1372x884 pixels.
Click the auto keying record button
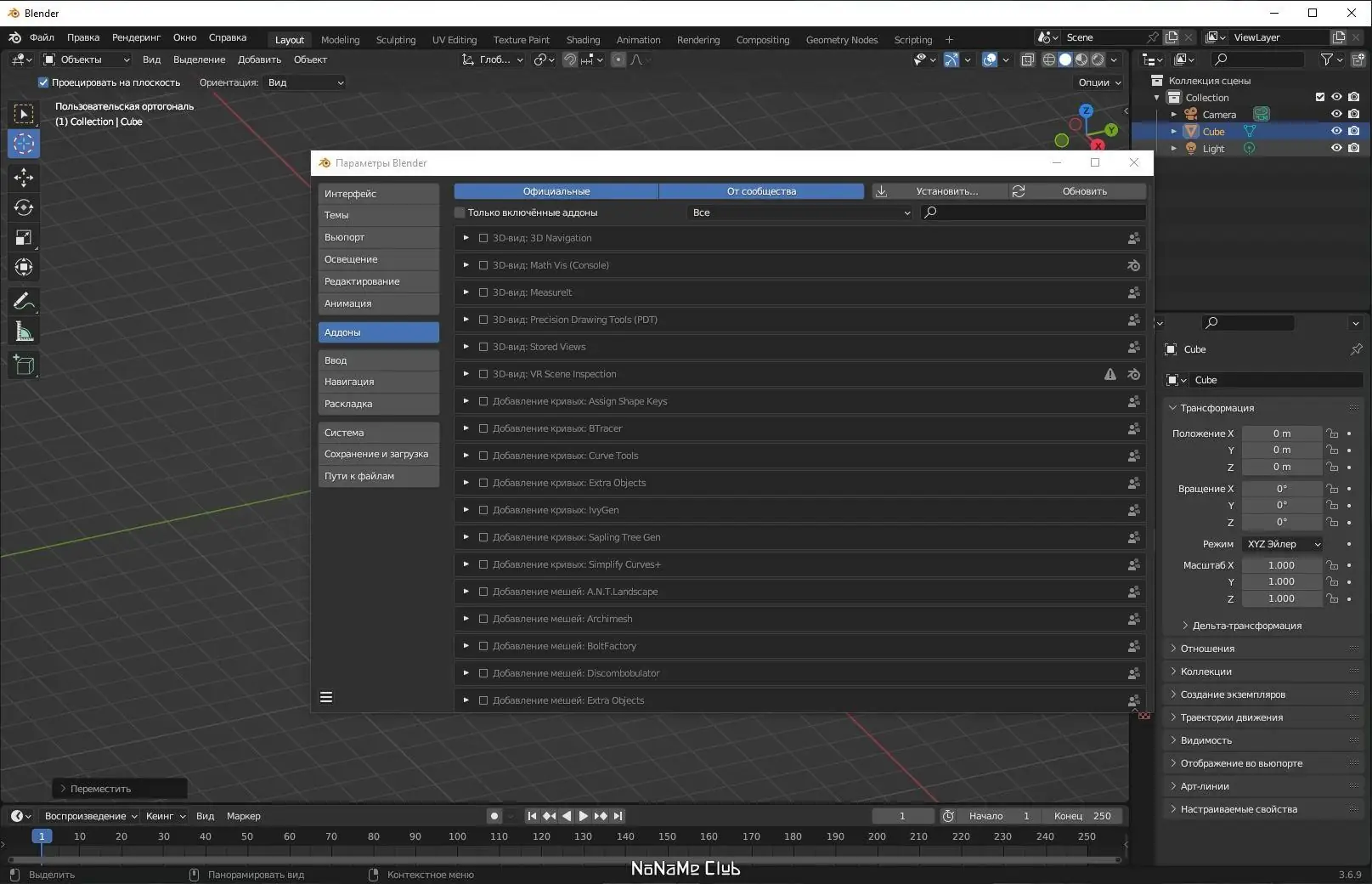point(494,816)
